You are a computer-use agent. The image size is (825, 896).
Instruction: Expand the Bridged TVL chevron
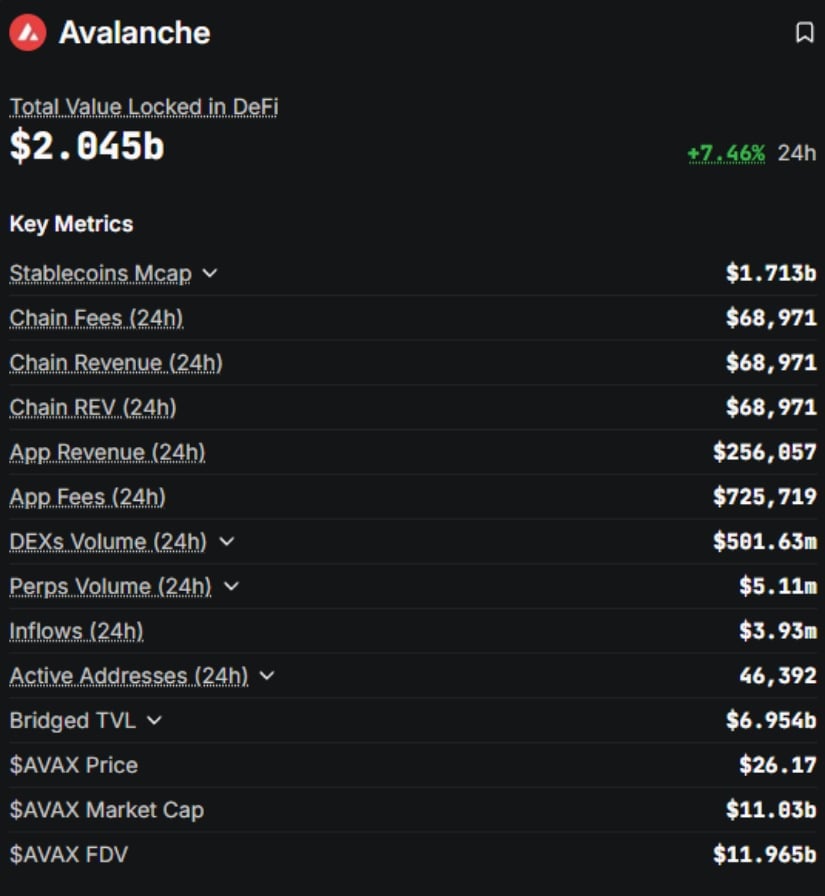point(154,720)
